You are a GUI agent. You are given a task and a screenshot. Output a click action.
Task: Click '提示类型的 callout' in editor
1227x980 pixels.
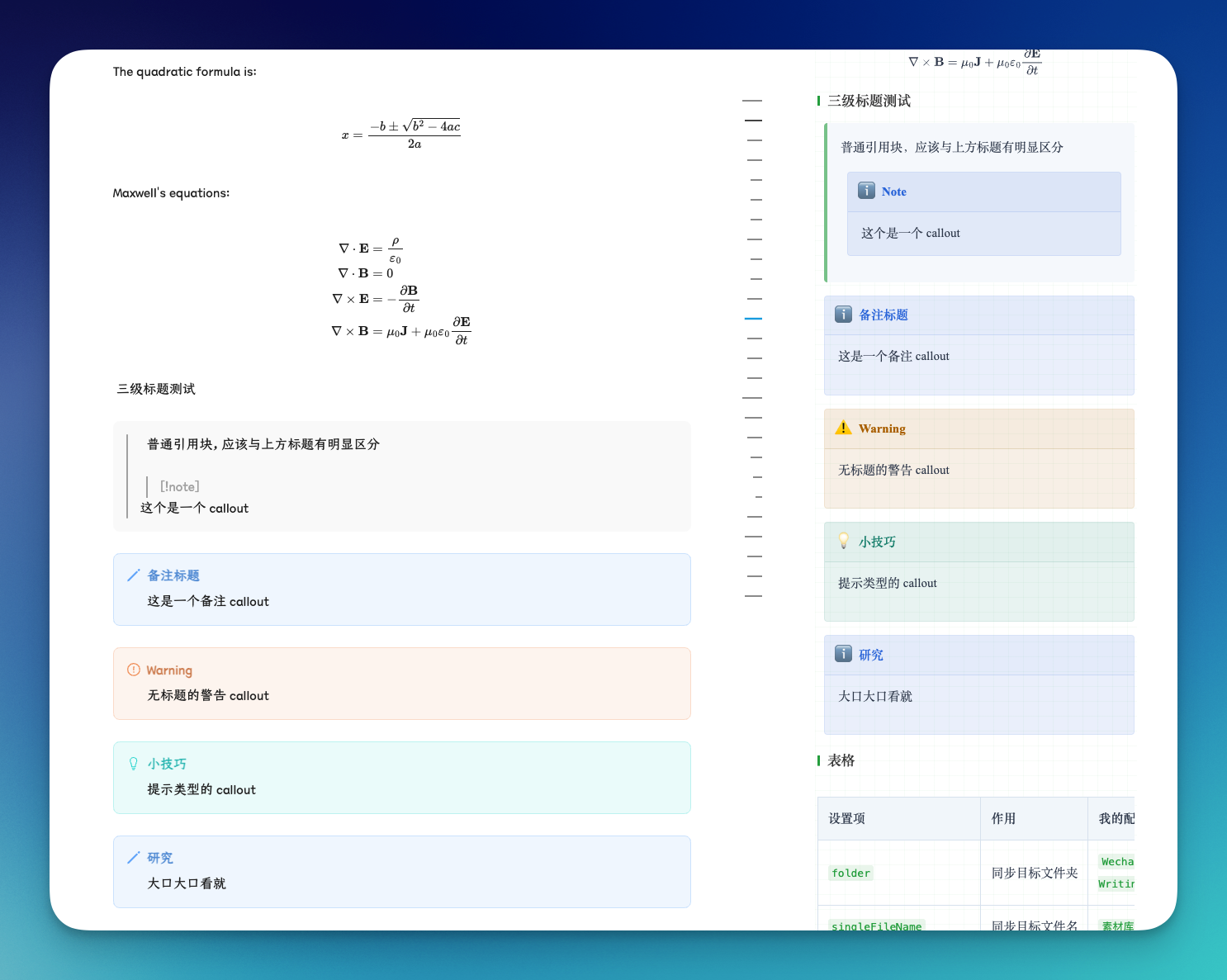pos(201,789)
